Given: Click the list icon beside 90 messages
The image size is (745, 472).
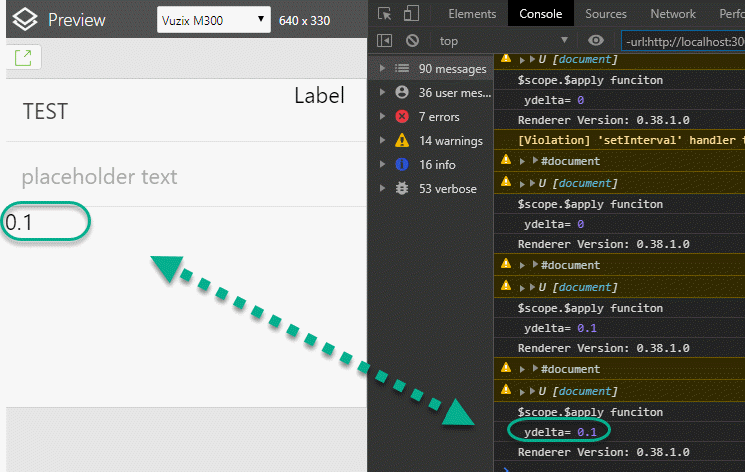Looking at the screenshot, I should coord(402,68).
